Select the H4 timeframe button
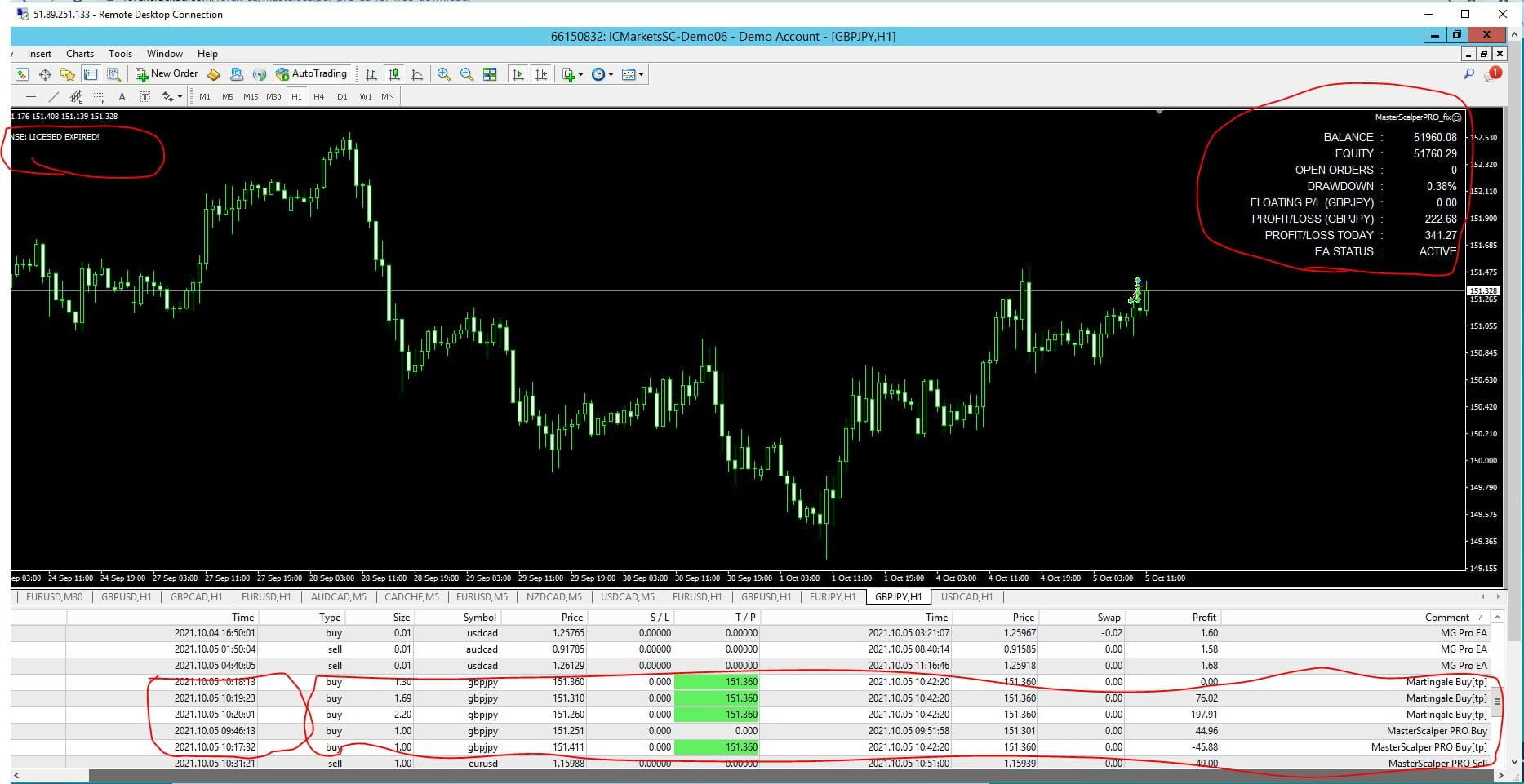Viewport: 1524px width, 784px height. point(318,96)
